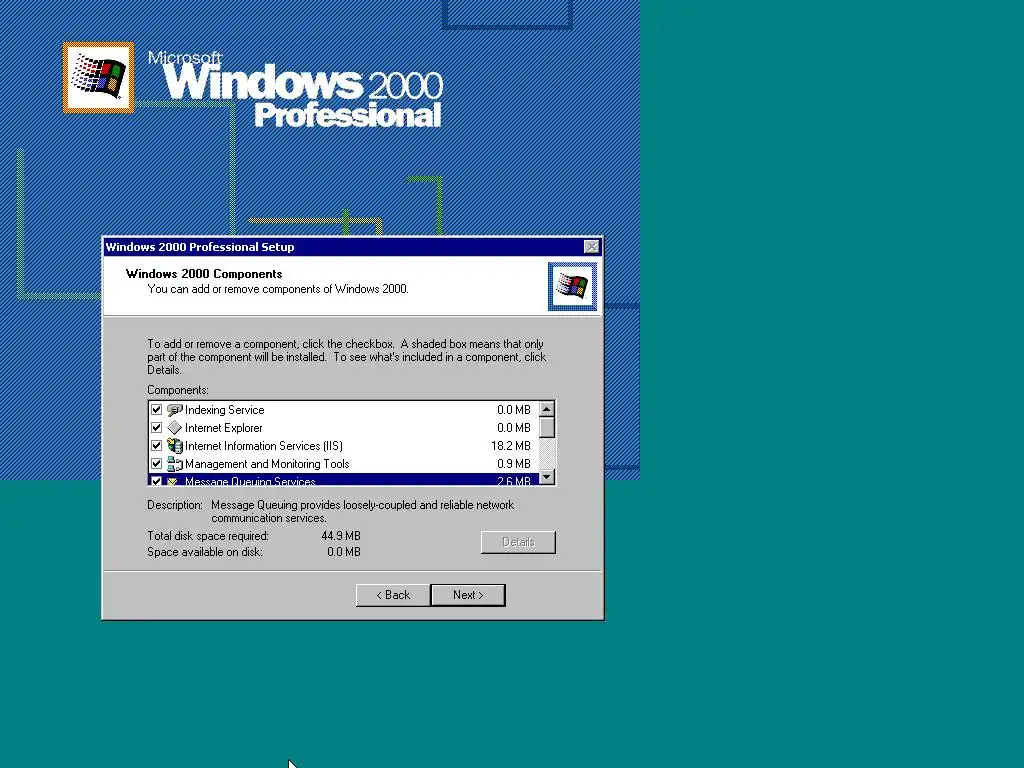This screenshot has width=1024, height=768.
Task: Click the Windows flag icon in dialog header
Action: pyautogui.click(x=572, y=286)
